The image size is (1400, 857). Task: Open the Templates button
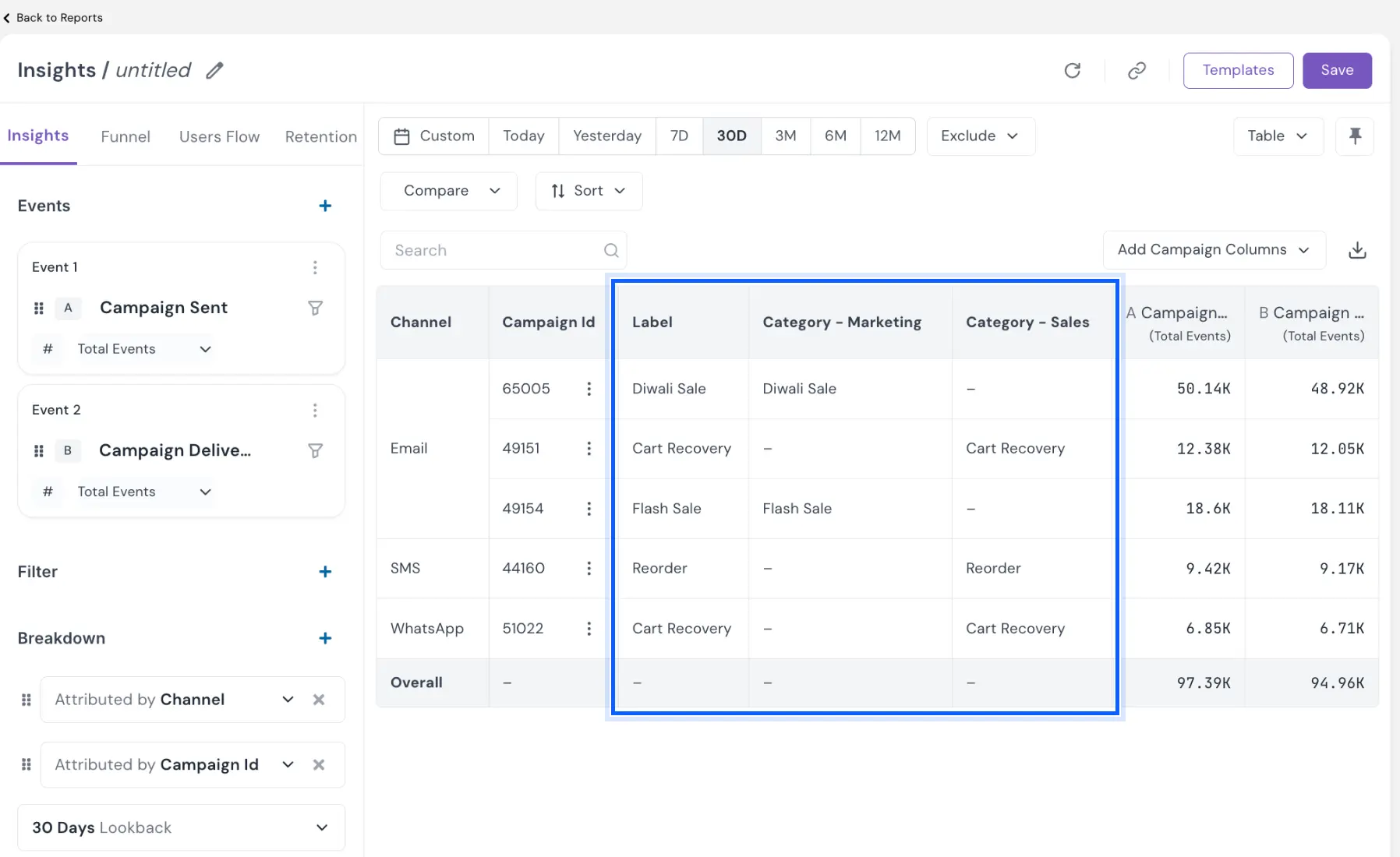pos(1238,70)
